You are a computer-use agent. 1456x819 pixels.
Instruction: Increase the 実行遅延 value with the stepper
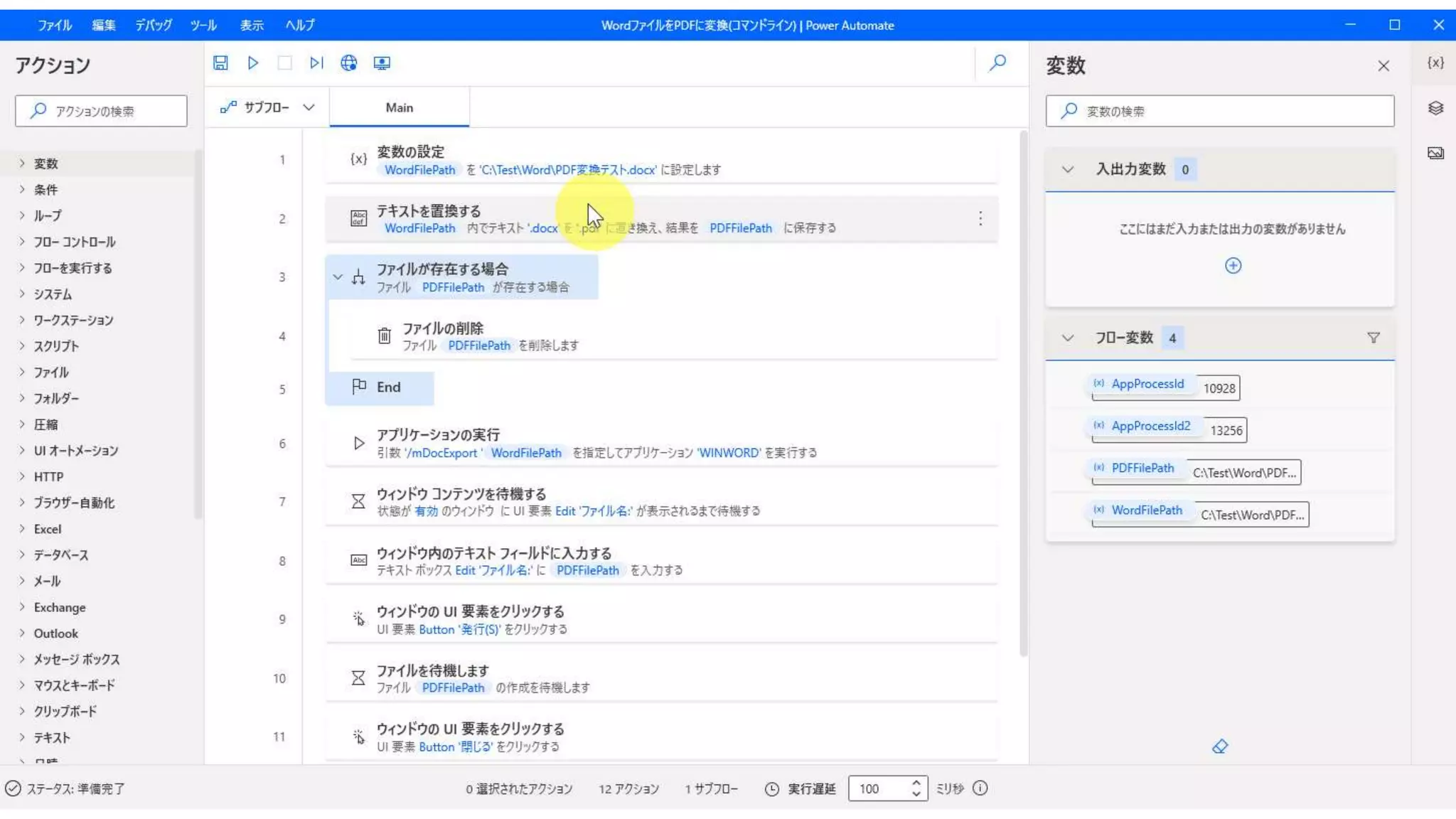click(916, 783)
